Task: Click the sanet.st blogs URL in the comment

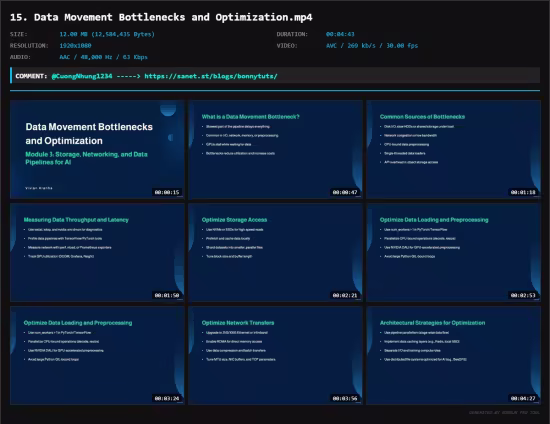Action: 211,76
